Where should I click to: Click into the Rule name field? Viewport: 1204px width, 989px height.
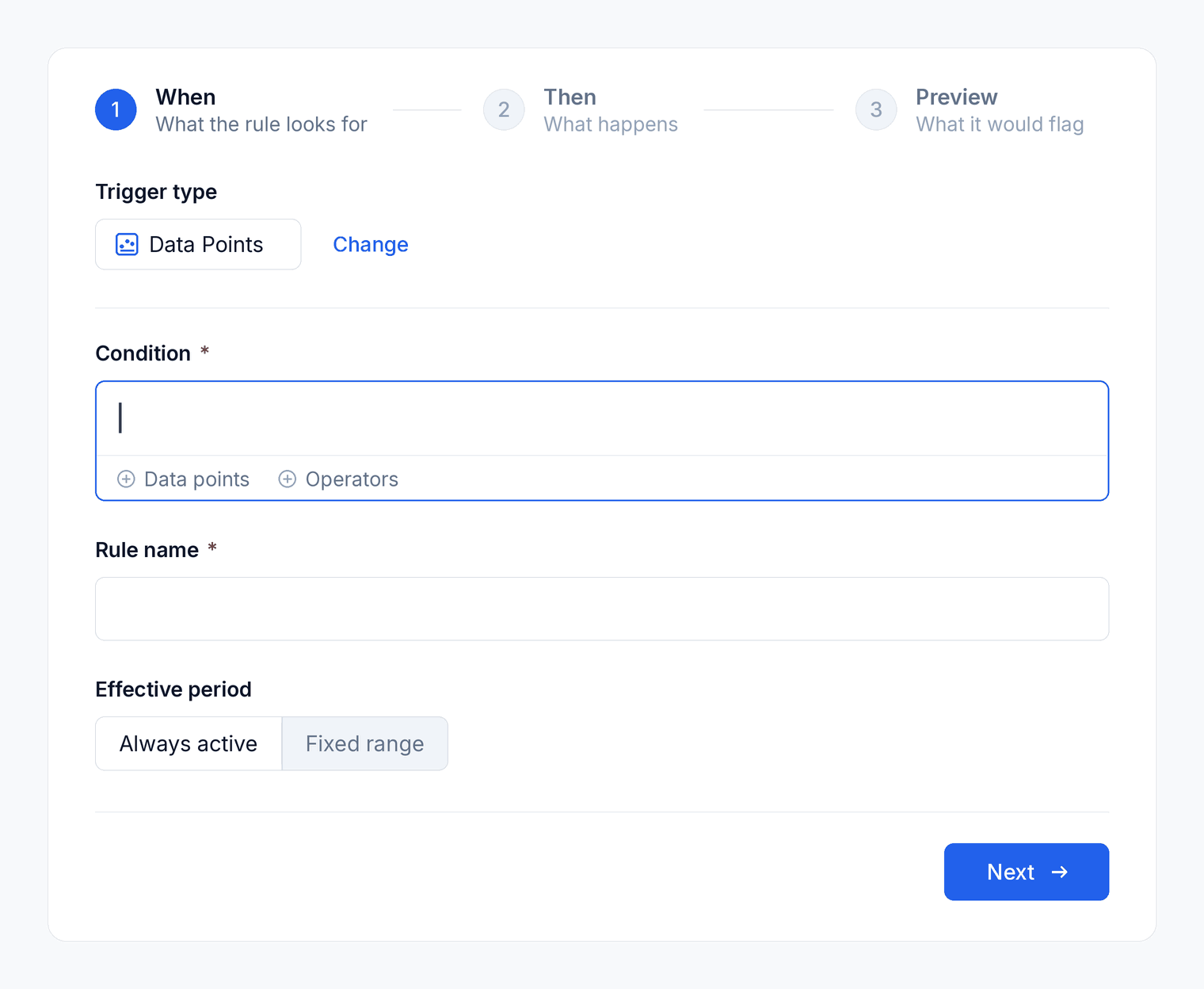coord(602,609)
